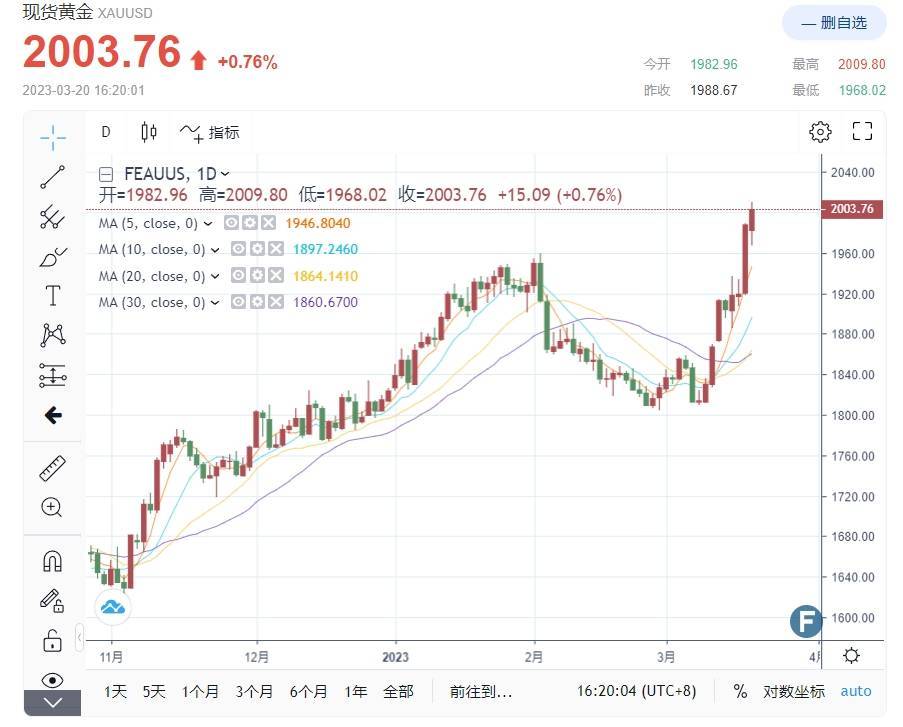Select the trend line drawing tool

click(52, 177)
